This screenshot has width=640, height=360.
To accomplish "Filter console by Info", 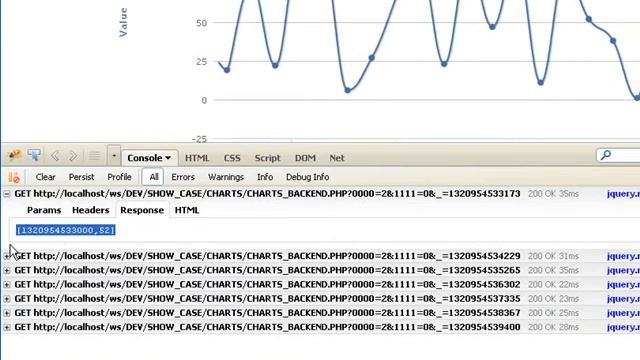I will click(x=265, y=177).
